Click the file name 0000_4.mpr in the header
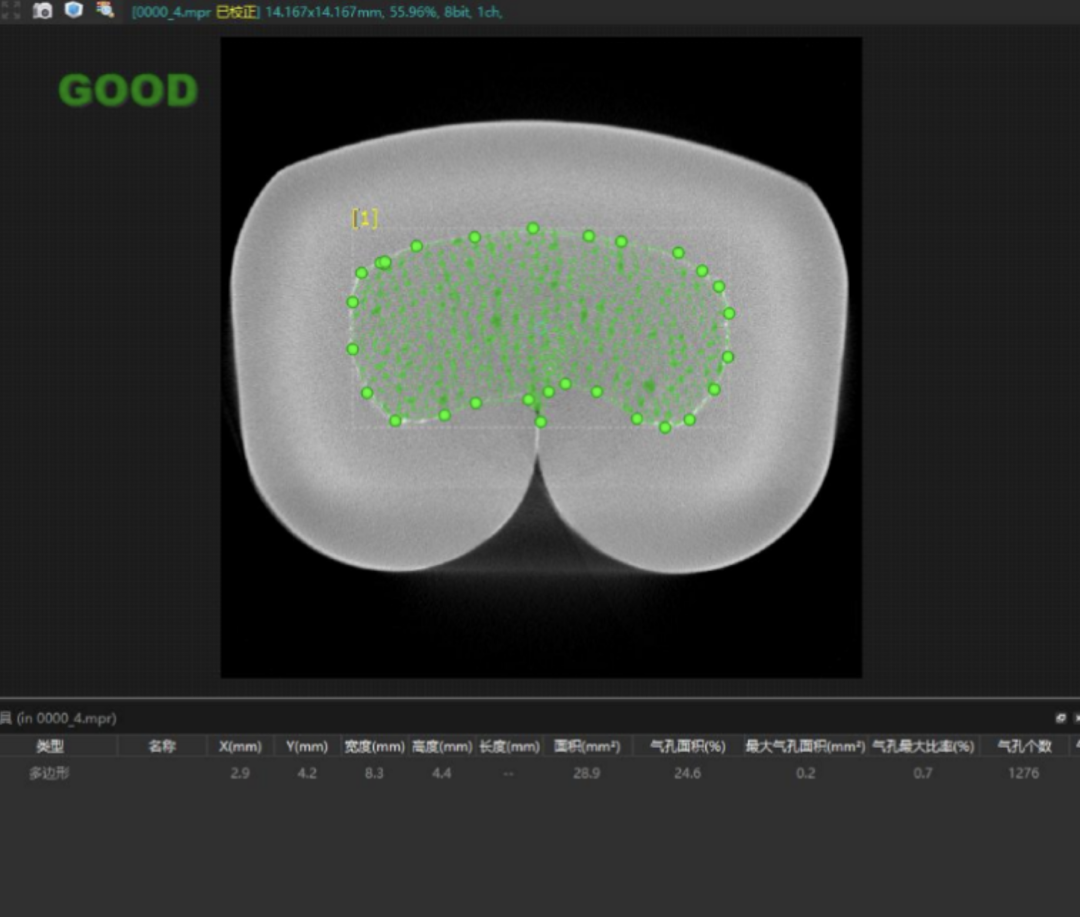The image size is (1080, 917). pos(173,12)
